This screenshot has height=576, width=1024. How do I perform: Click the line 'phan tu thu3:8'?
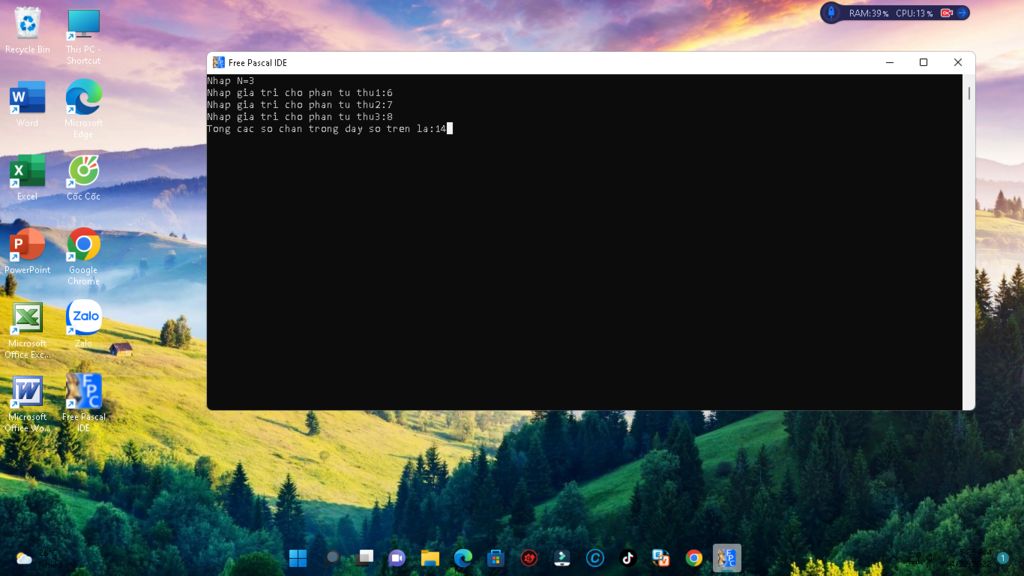(300, 116)
